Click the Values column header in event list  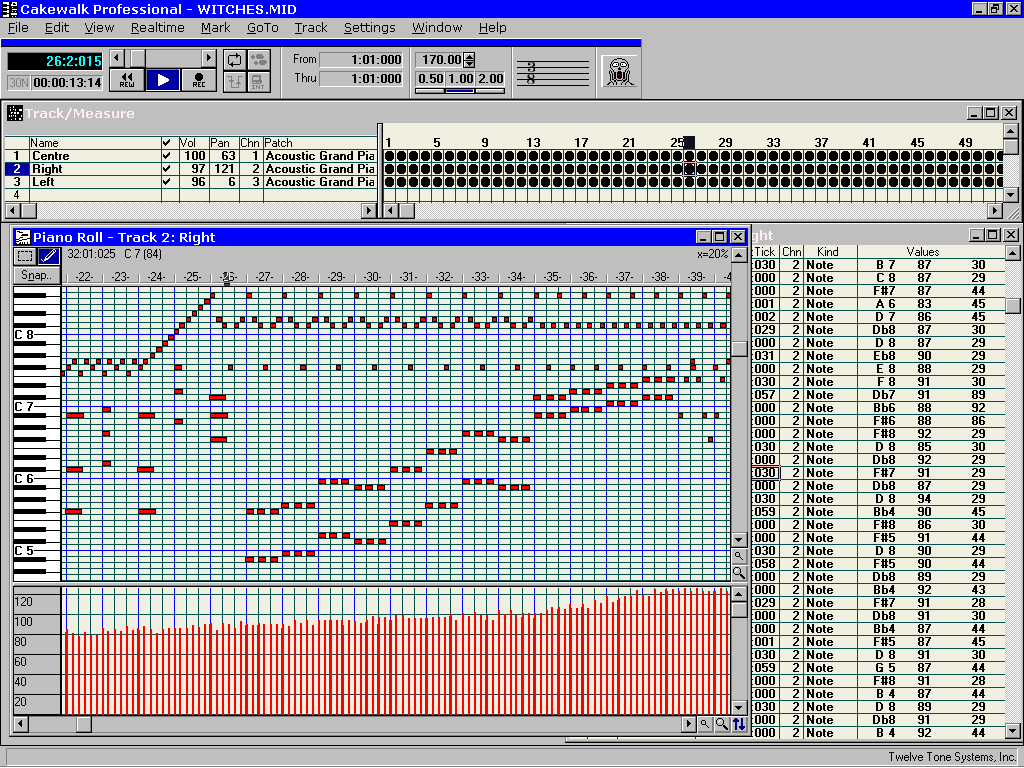coord(923,251)
